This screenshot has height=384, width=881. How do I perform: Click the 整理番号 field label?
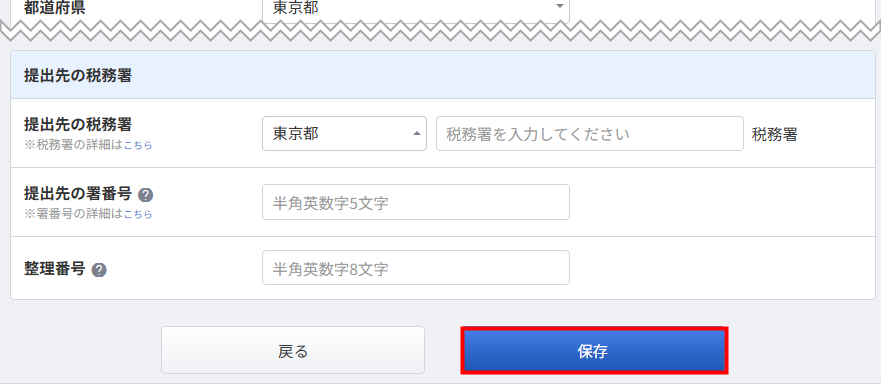(x=55, y=269)
